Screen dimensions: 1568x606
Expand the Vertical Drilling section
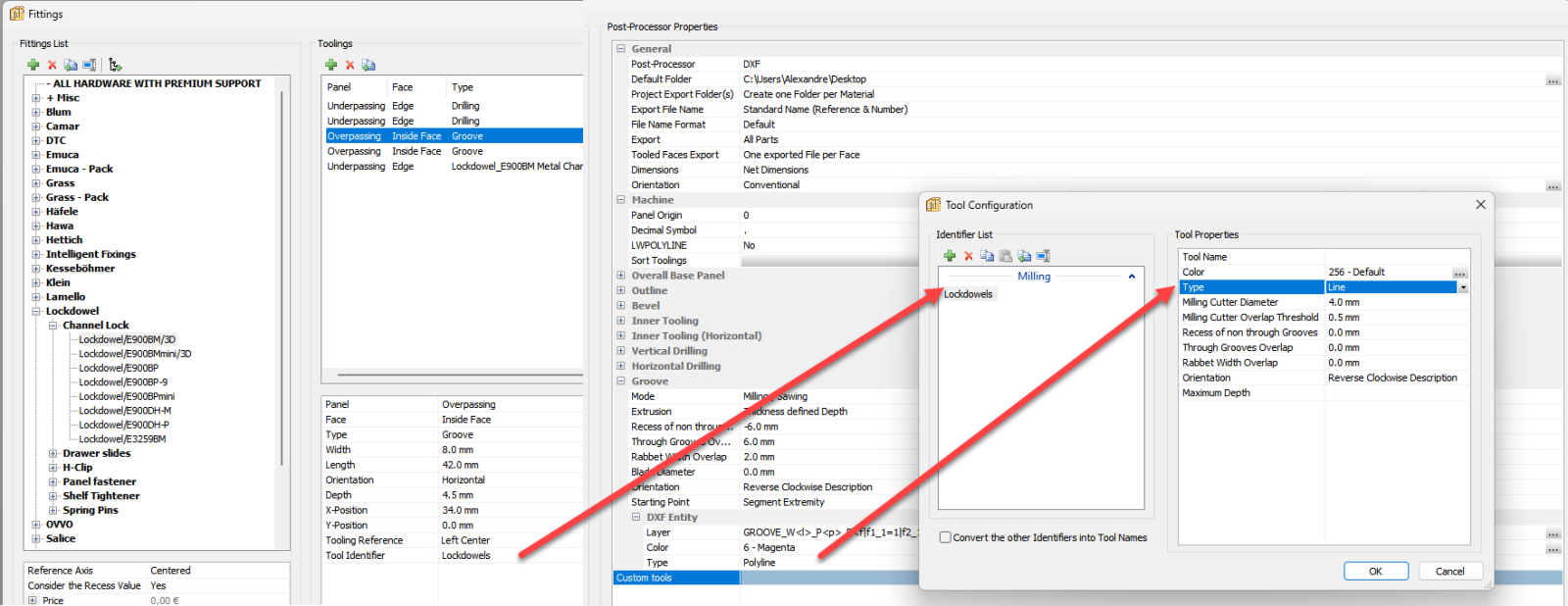click(x=620, y=351)
